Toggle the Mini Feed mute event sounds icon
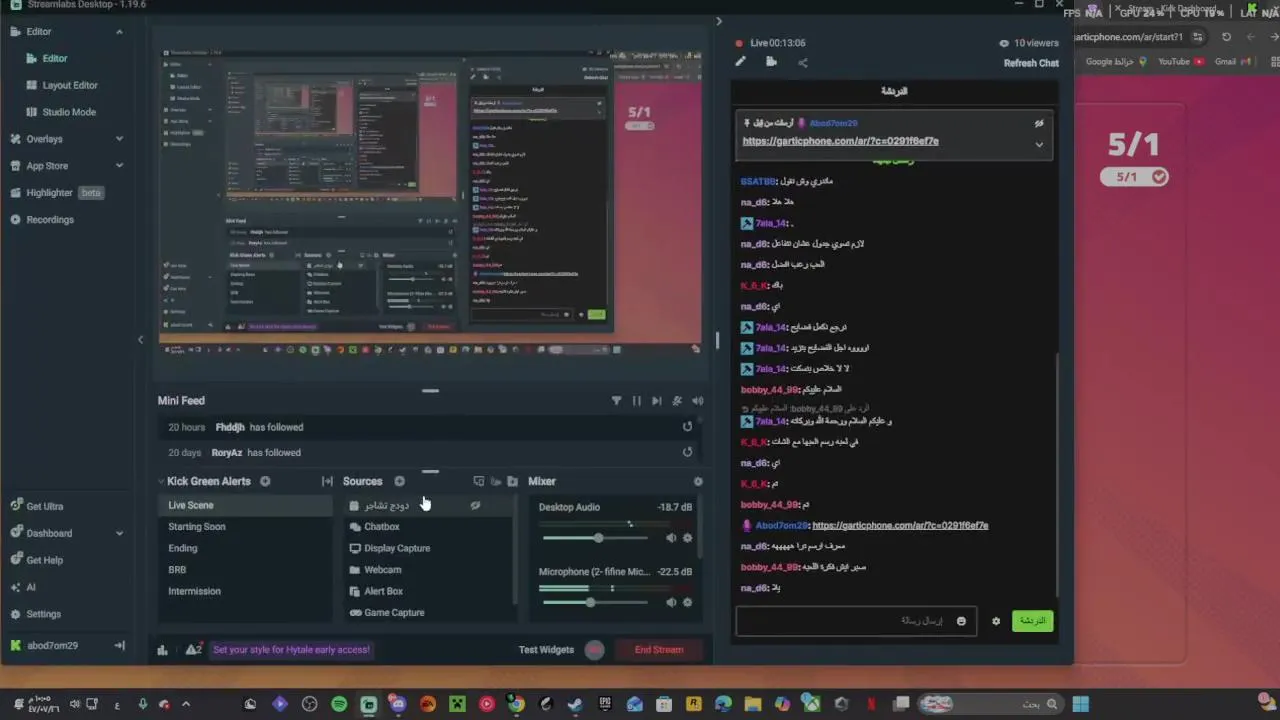This screenshot has height=720, width=1280. tap(677, 400)
